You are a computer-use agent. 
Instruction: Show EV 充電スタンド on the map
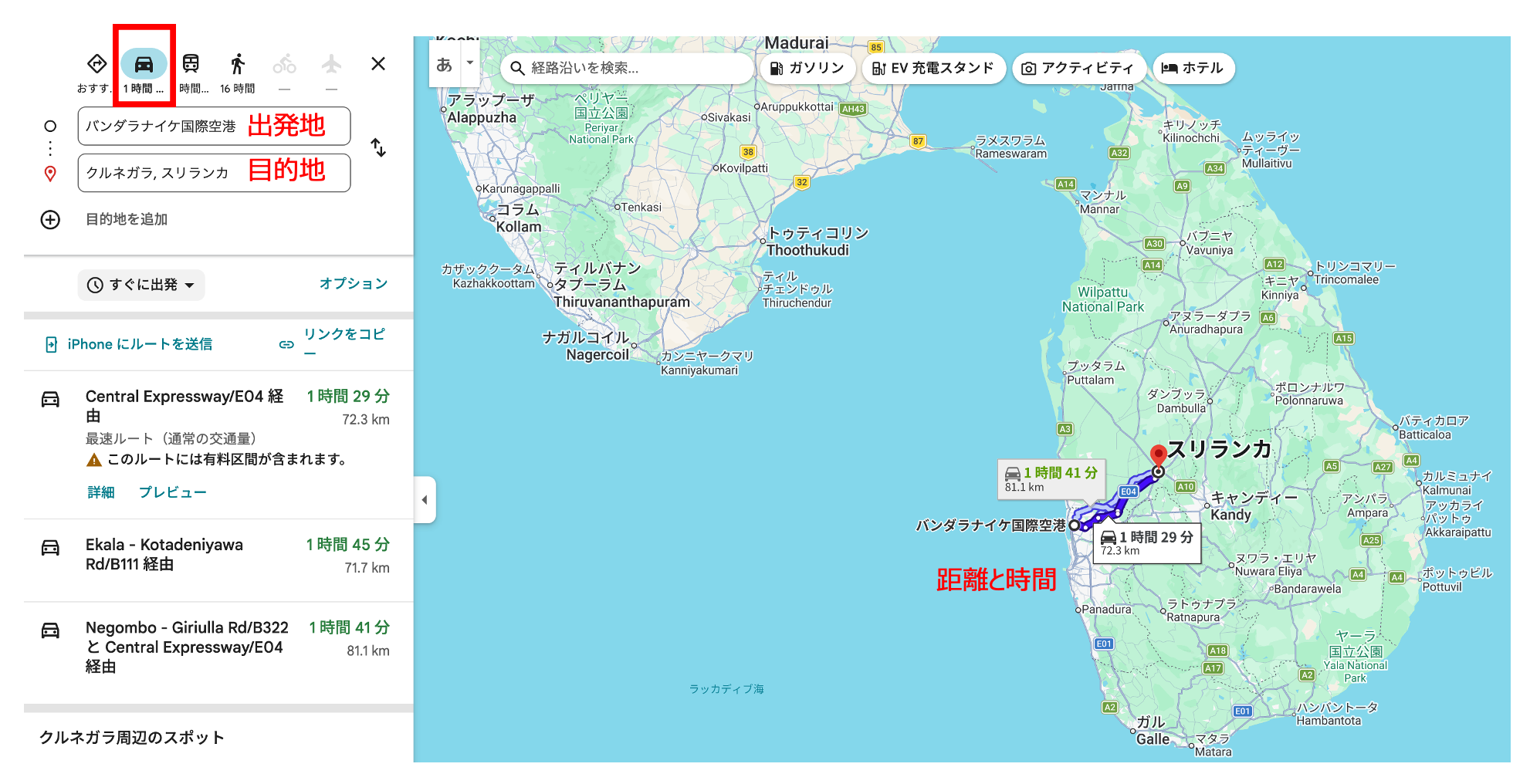point(933,68)
